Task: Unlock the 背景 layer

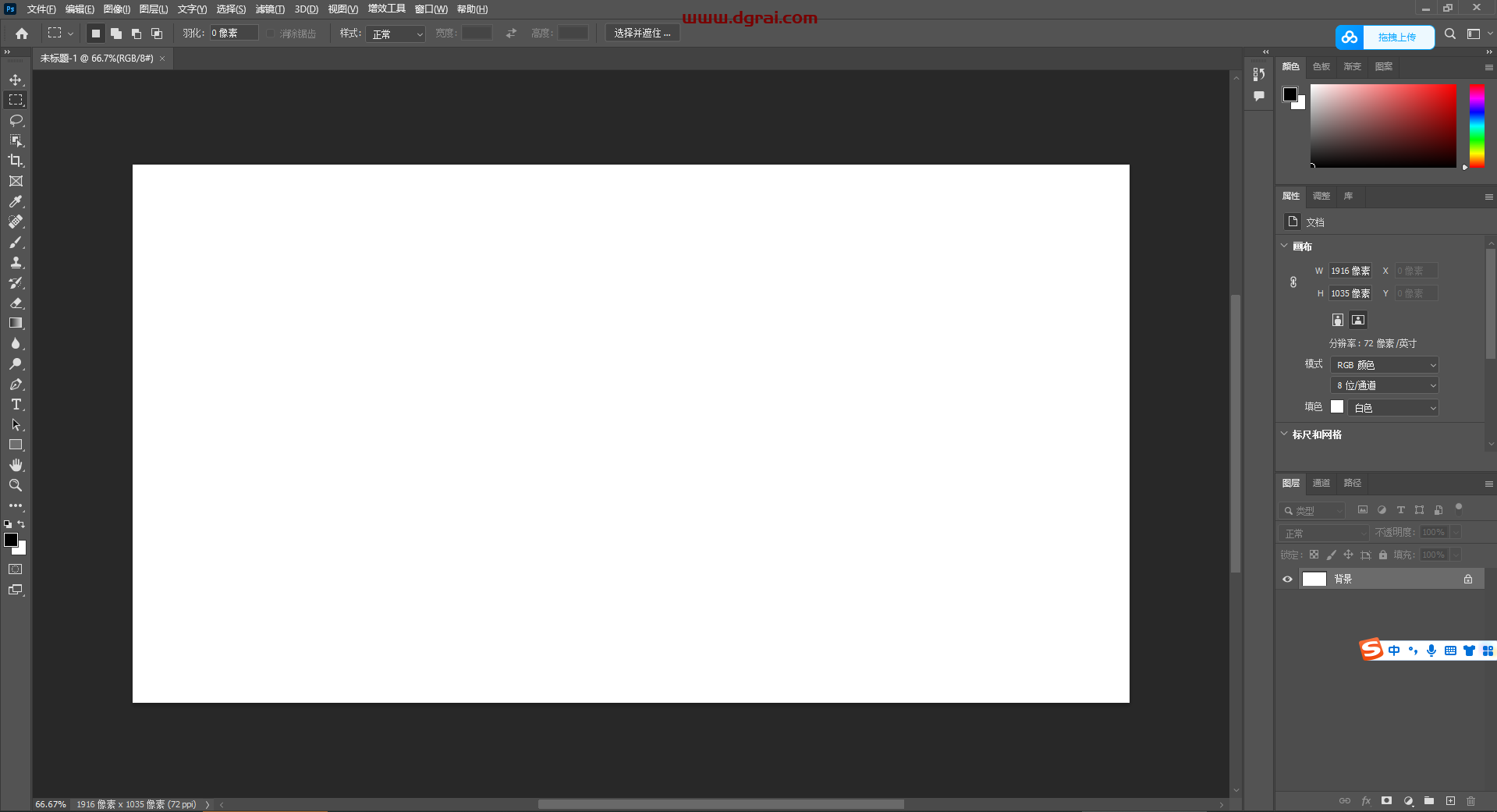Action: click(1467, 579)
